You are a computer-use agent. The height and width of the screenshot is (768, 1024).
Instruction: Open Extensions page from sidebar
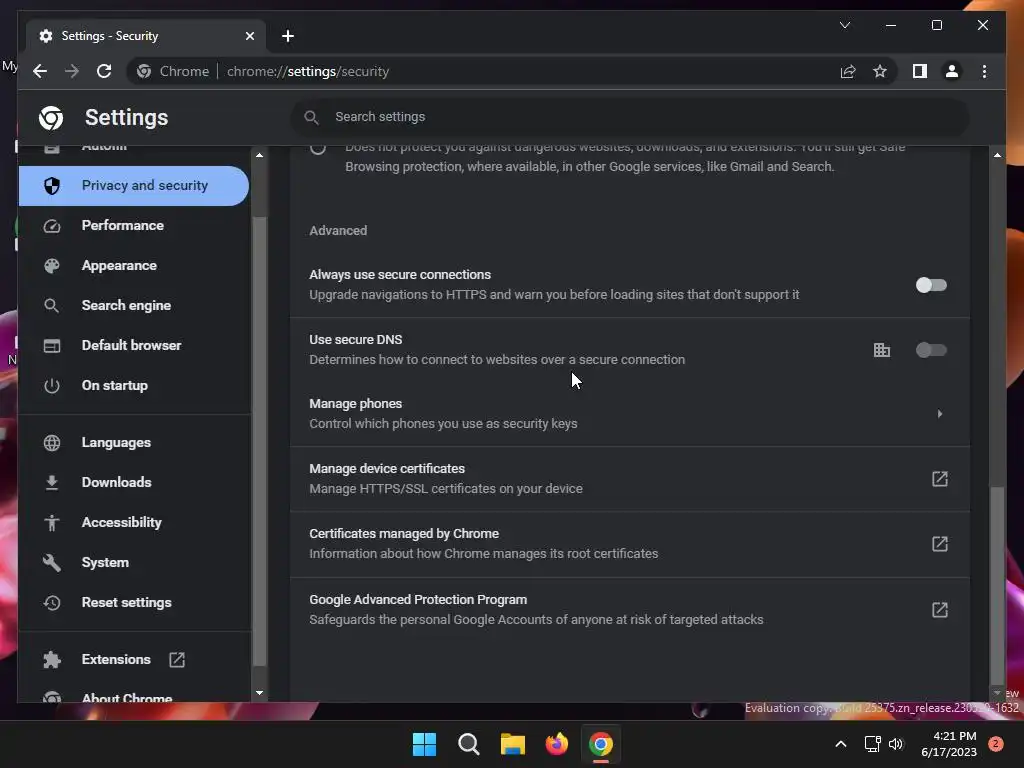pyautogui.click(x=133, y=660)
